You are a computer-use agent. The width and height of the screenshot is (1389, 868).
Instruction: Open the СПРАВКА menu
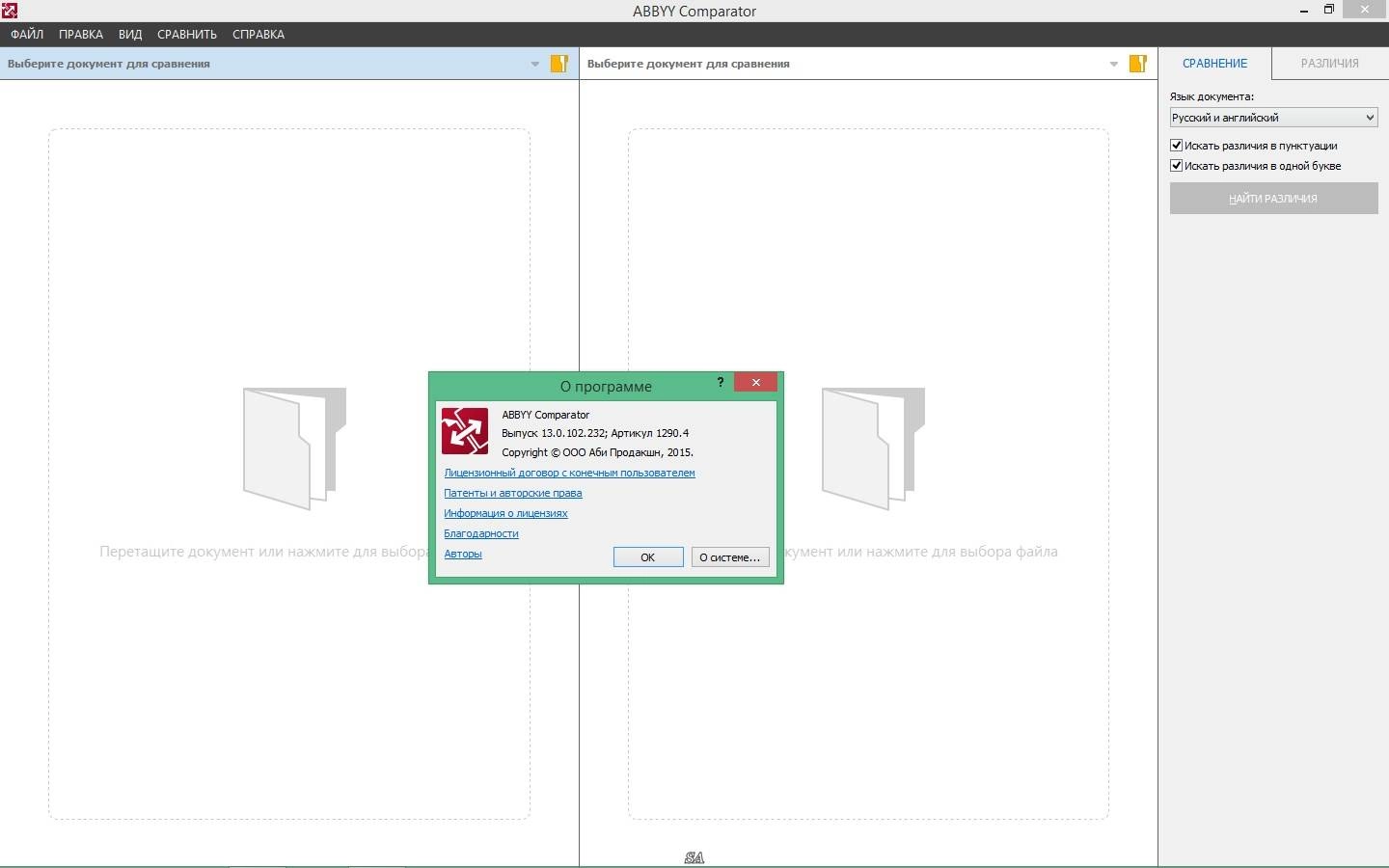point(259,34)
